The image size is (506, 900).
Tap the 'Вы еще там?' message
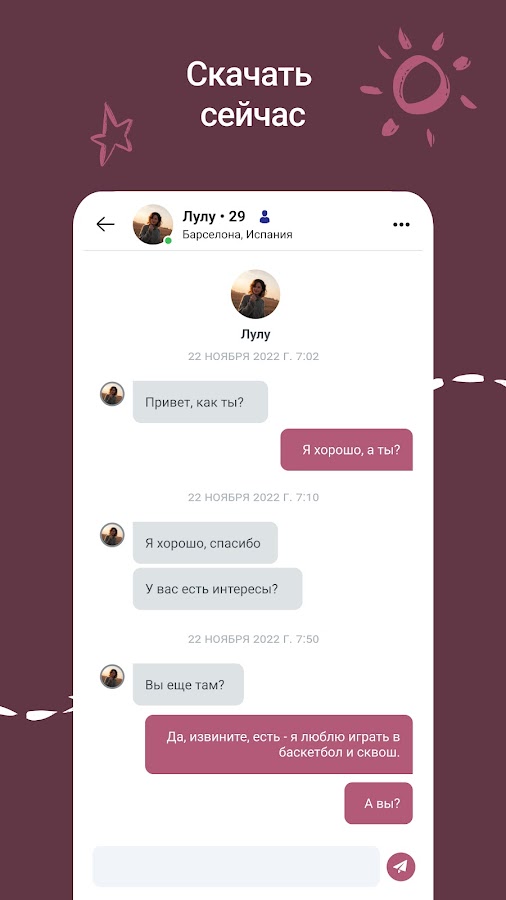[x=188, y=684]
